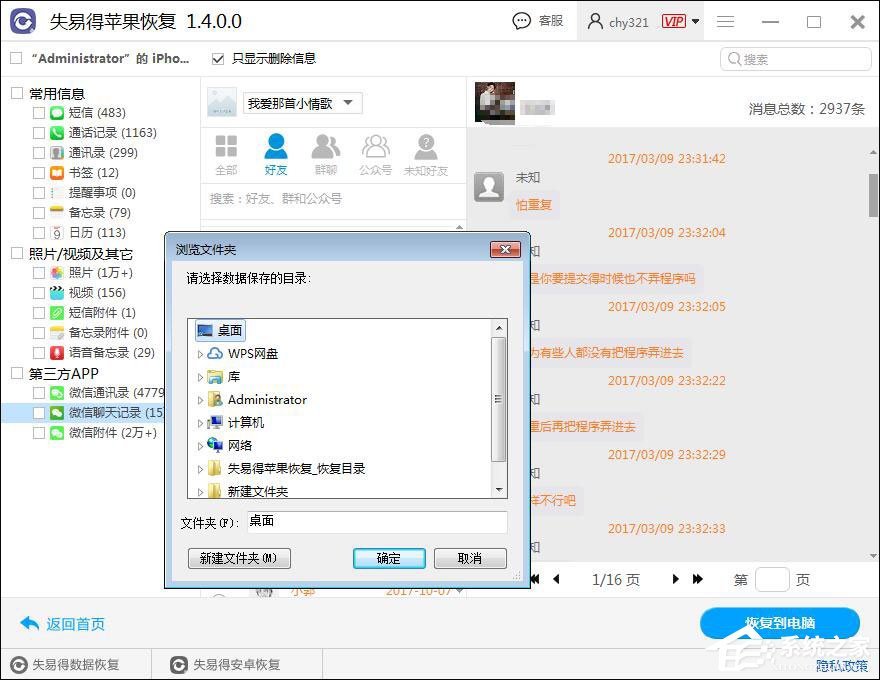This screenshot has width=880, height=680.
Task: Click the magnifier icon in the search box
Action: [x=735, y=59]
